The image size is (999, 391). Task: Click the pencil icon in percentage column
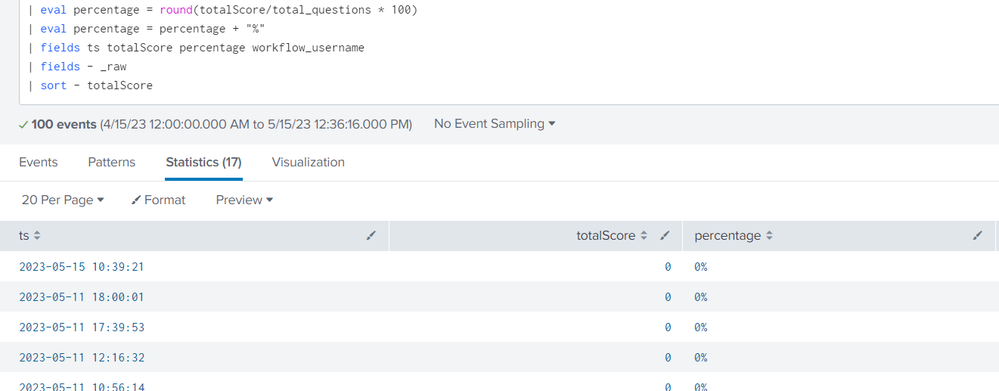[977, 236]
